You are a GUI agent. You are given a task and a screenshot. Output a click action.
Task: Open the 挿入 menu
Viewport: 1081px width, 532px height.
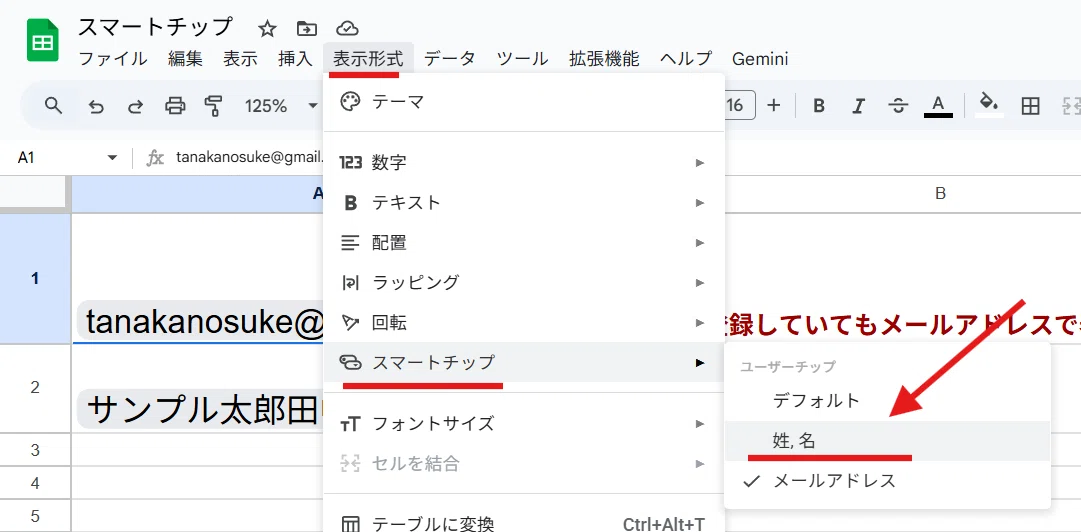[295, 59]
